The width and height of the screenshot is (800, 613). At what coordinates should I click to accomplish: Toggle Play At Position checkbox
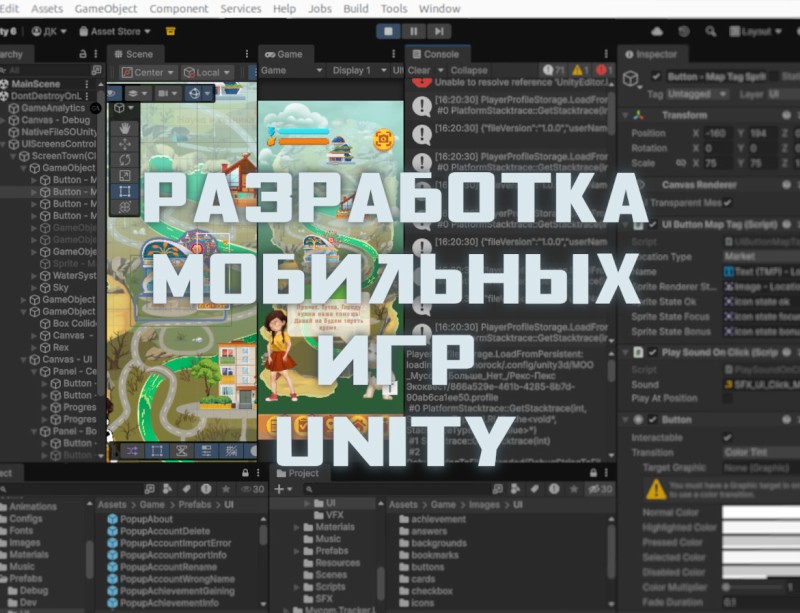point(728,398)
